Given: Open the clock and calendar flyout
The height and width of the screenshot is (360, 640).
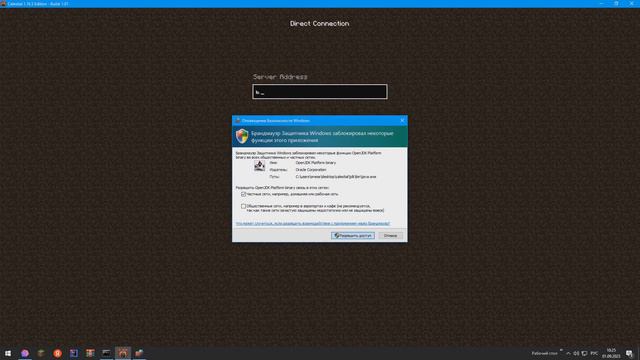Looking at the screenshot, I should tap(611, 353).
